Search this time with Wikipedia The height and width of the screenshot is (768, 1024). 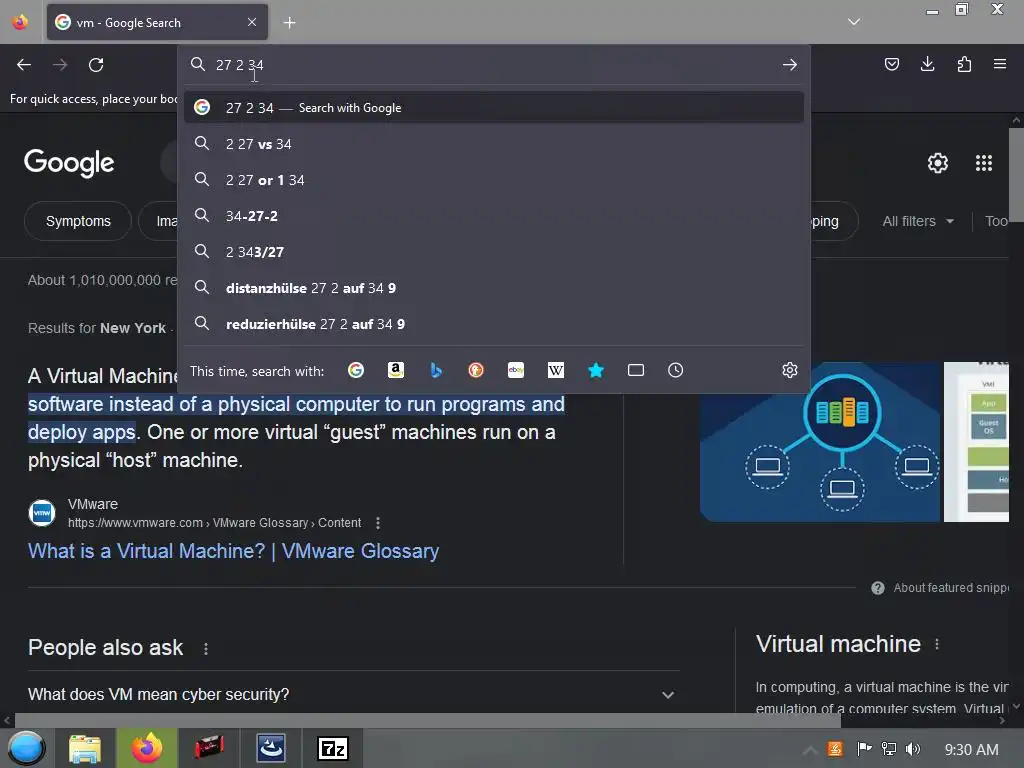[556, 370]
